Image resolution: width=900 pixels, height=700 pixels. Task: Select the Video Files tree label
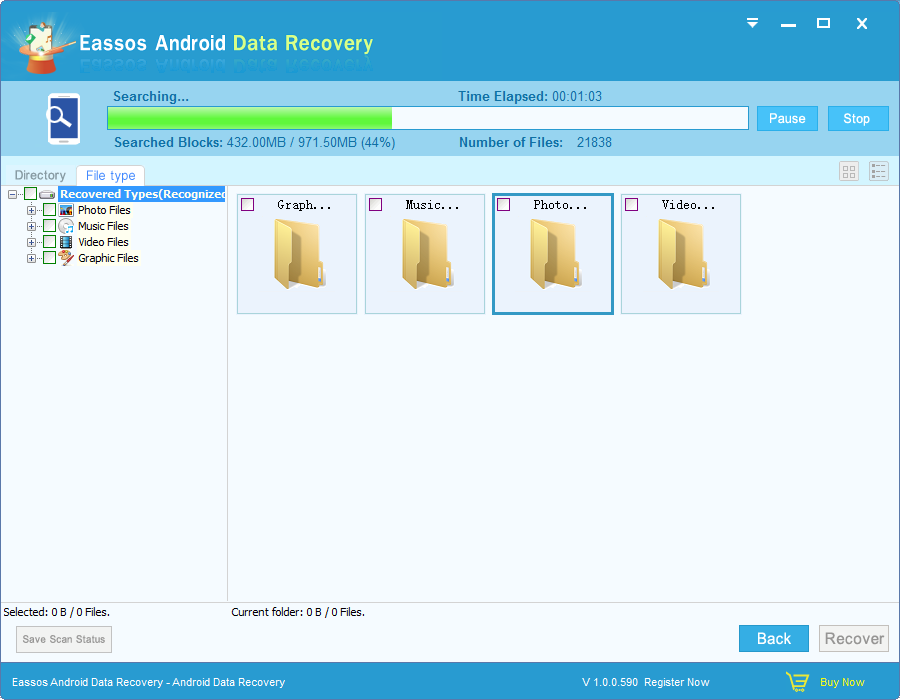coord(103,242)
